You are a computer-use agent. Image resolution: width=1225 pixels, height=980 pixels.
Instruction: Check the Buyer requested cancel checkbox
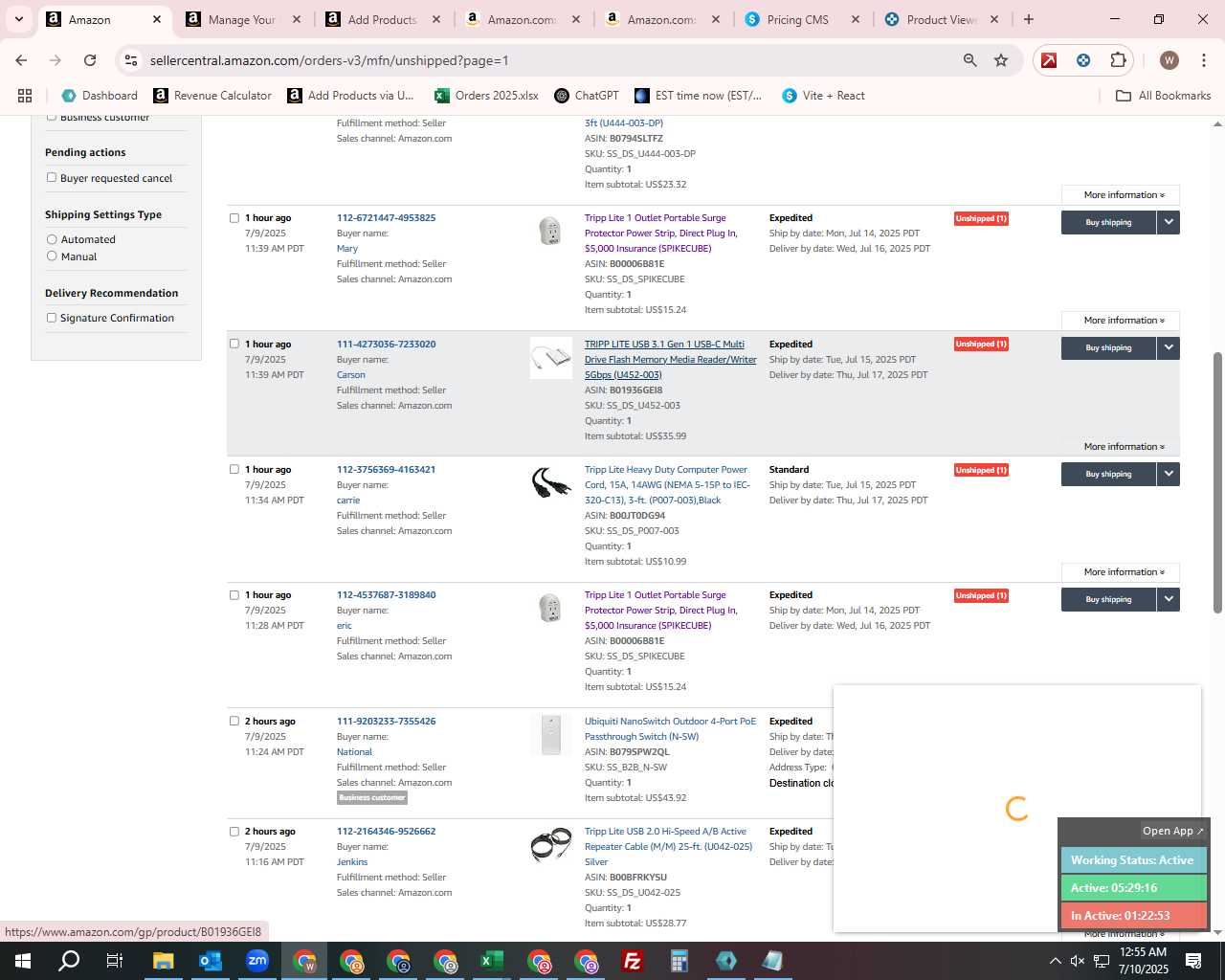(52, 177)
